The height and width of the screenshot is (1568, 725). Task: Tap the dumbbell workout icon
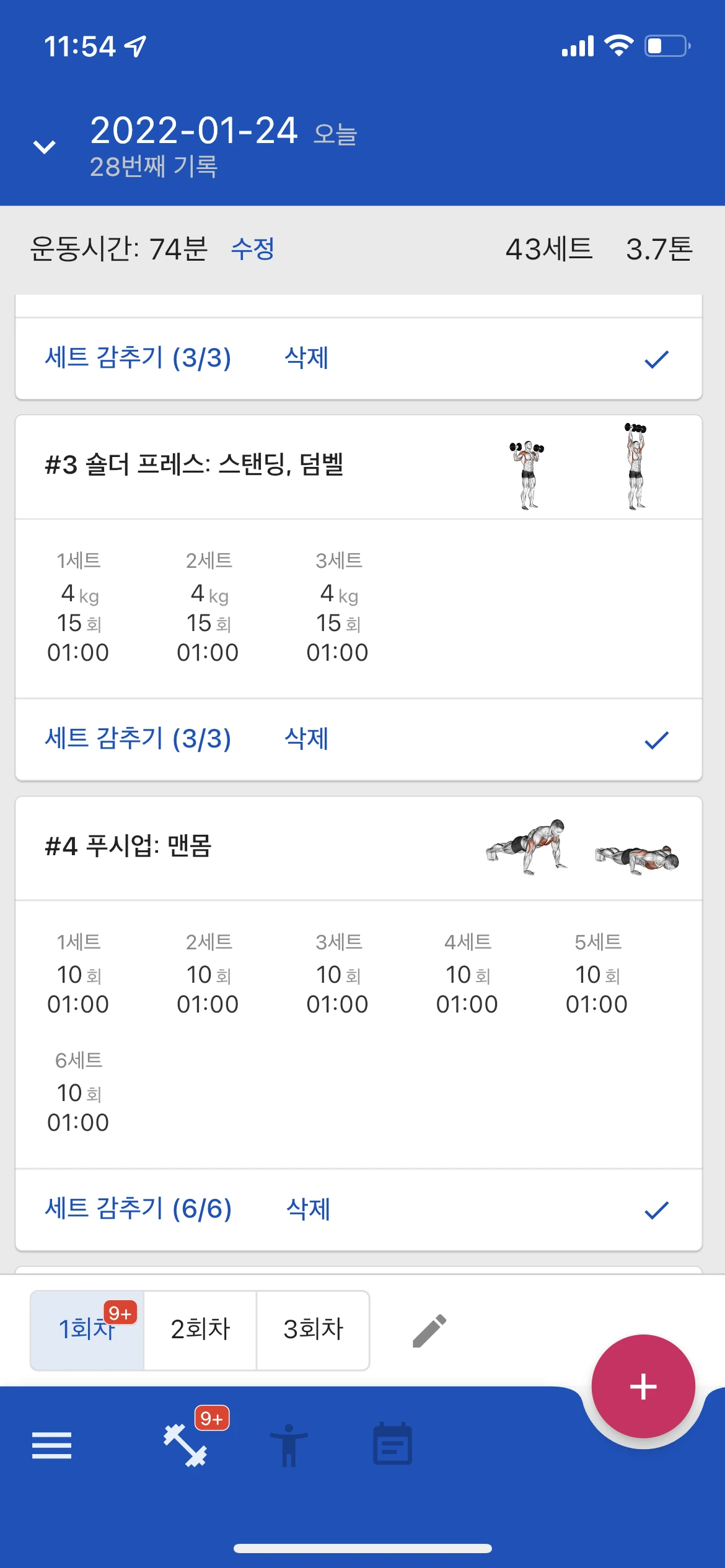coord(185,1445)
